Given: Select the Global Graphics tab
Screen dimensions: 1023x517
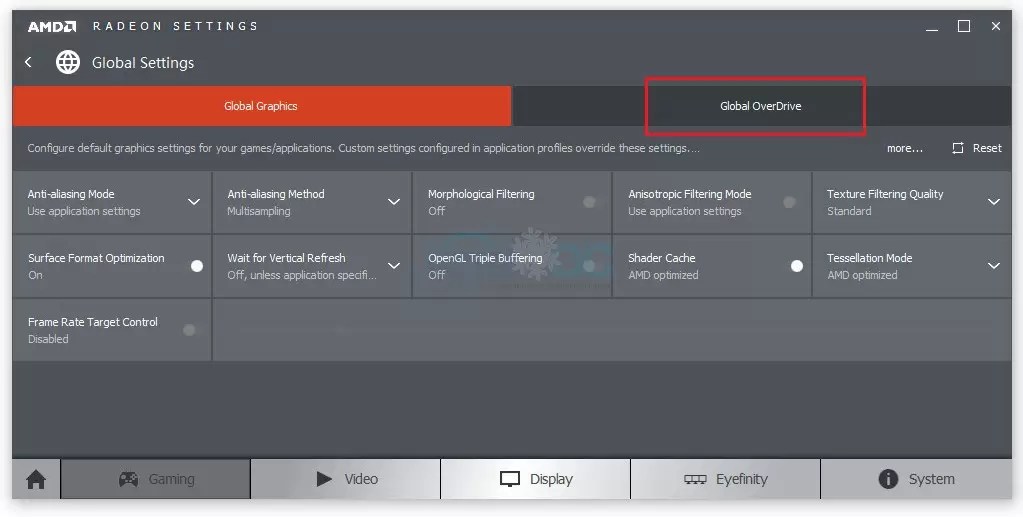Looking at the screenshot, I should click(x=261, y=106).
